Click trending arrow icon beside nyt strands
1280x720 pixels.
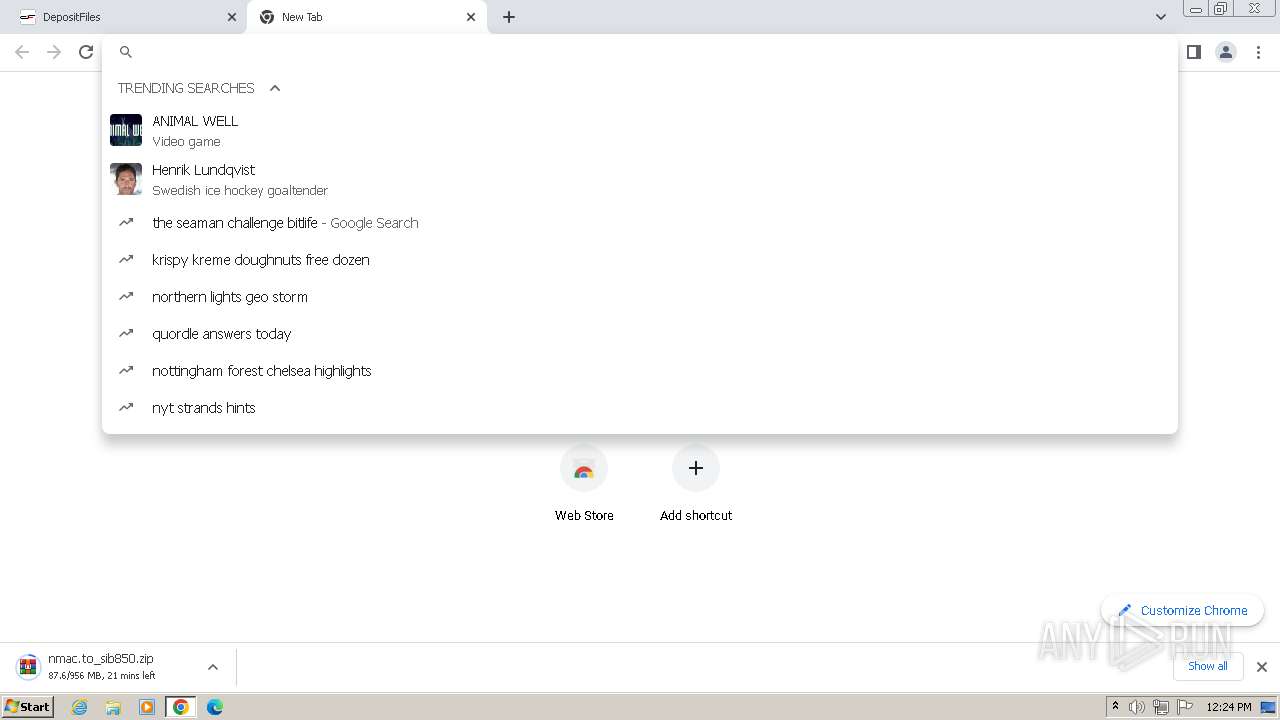pos(126,407)
